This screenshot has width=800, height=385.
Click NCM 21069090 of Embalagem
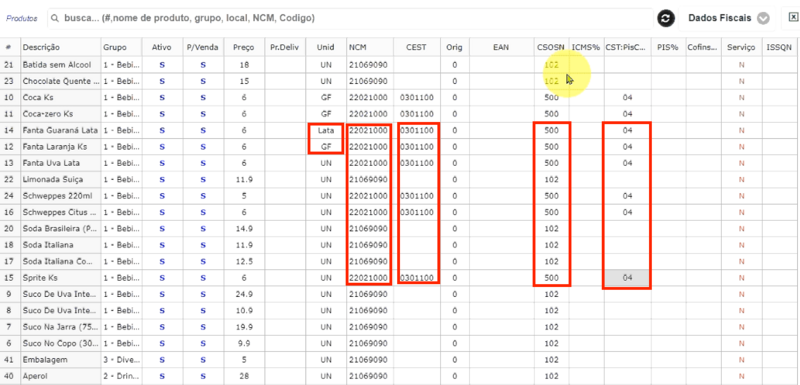click(368, 360)
